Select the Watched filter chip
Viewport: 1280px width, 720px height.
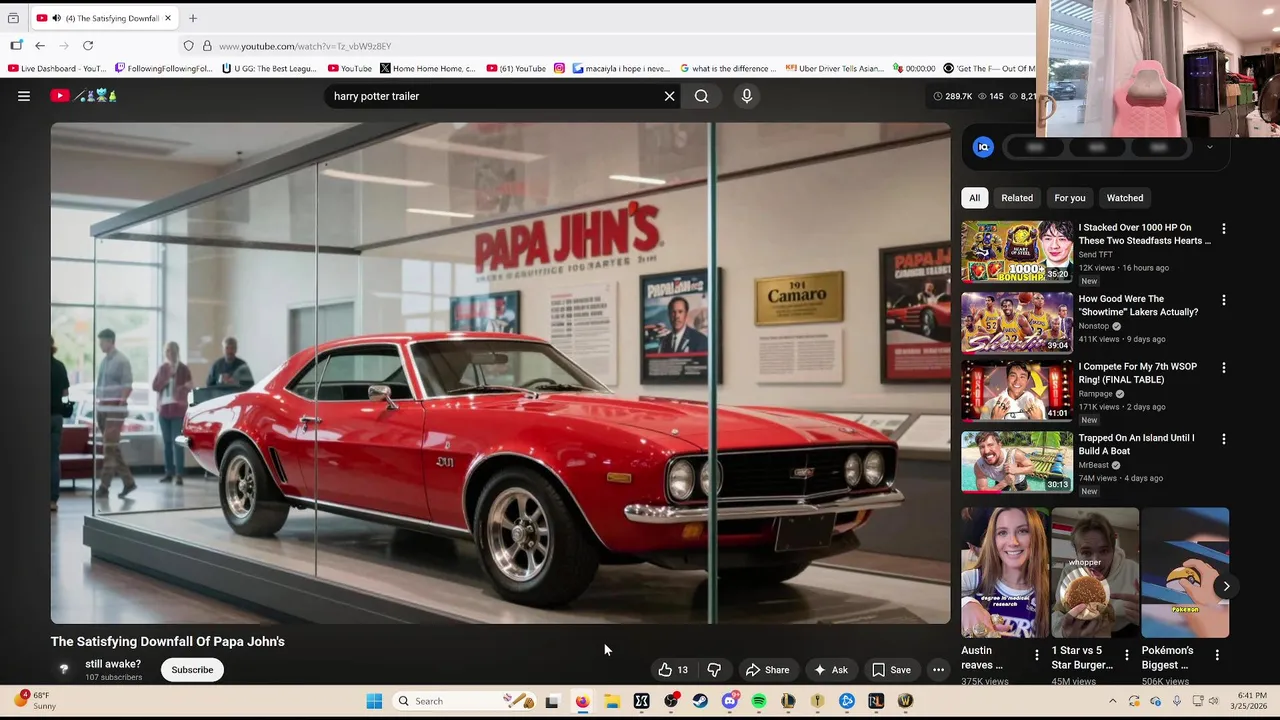[x=1124, y=198]
